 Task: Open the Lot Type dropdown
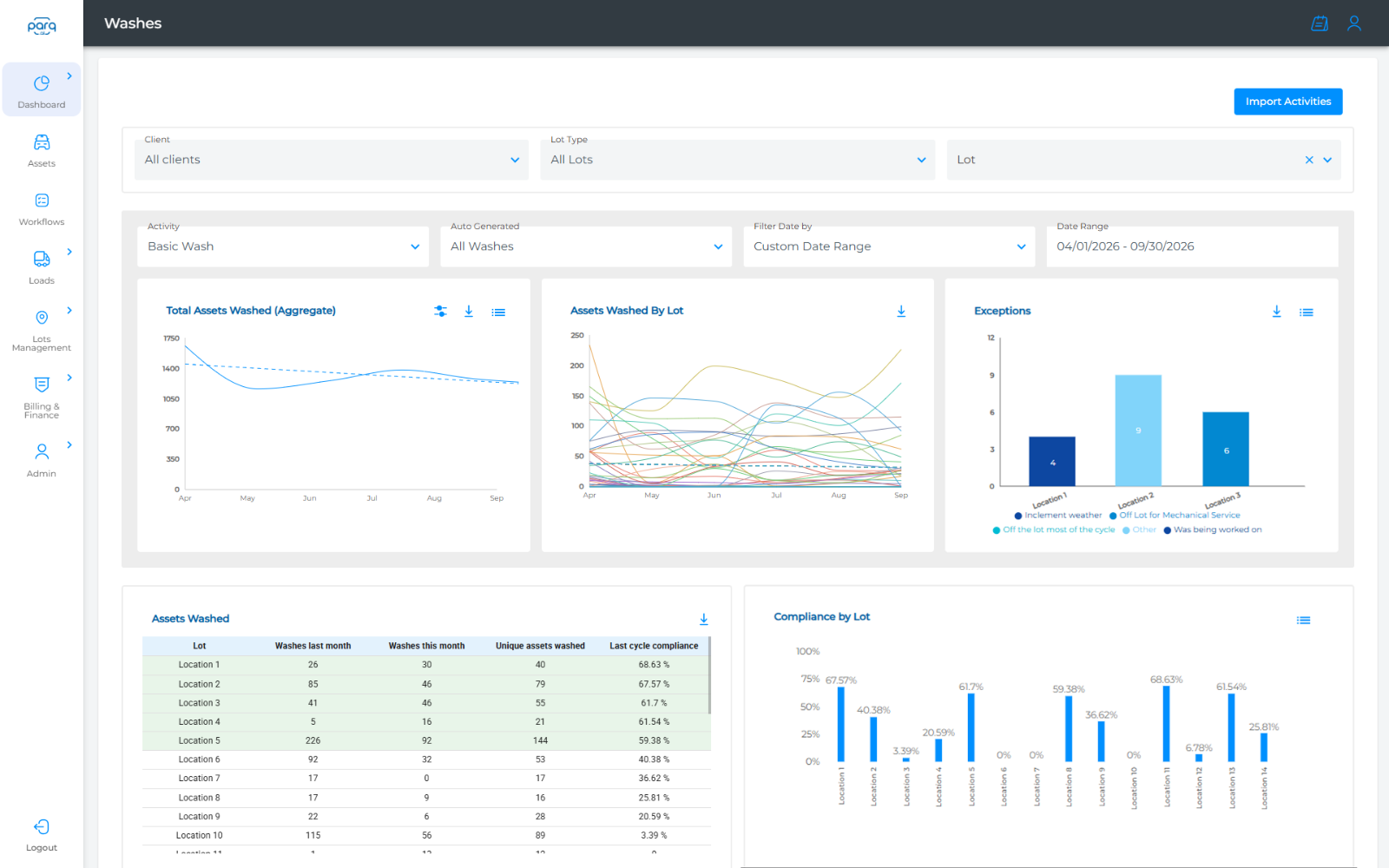(737, 160)
